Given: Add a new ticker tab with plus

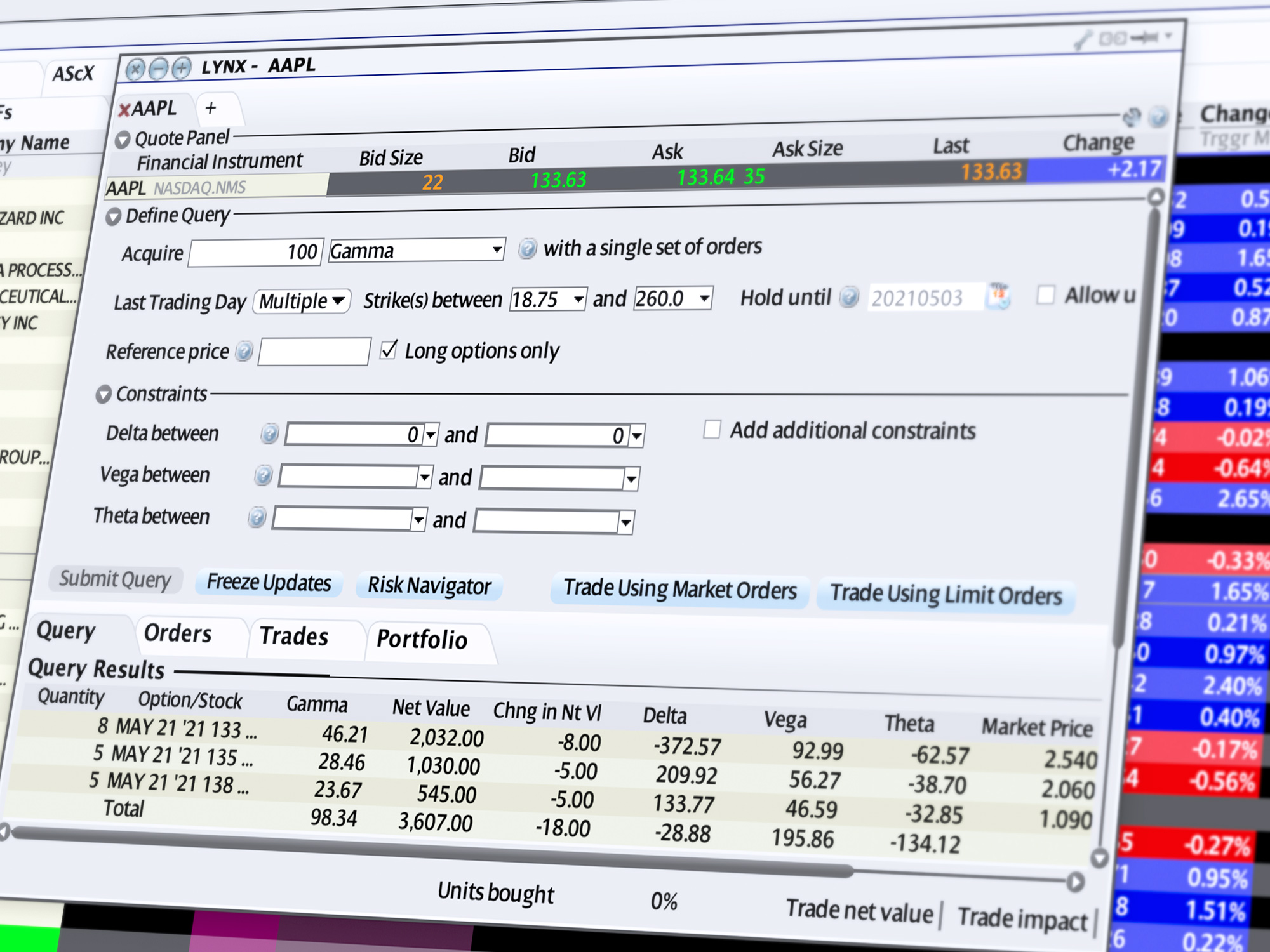Looking at the screenshot, I should pos(211,108).
